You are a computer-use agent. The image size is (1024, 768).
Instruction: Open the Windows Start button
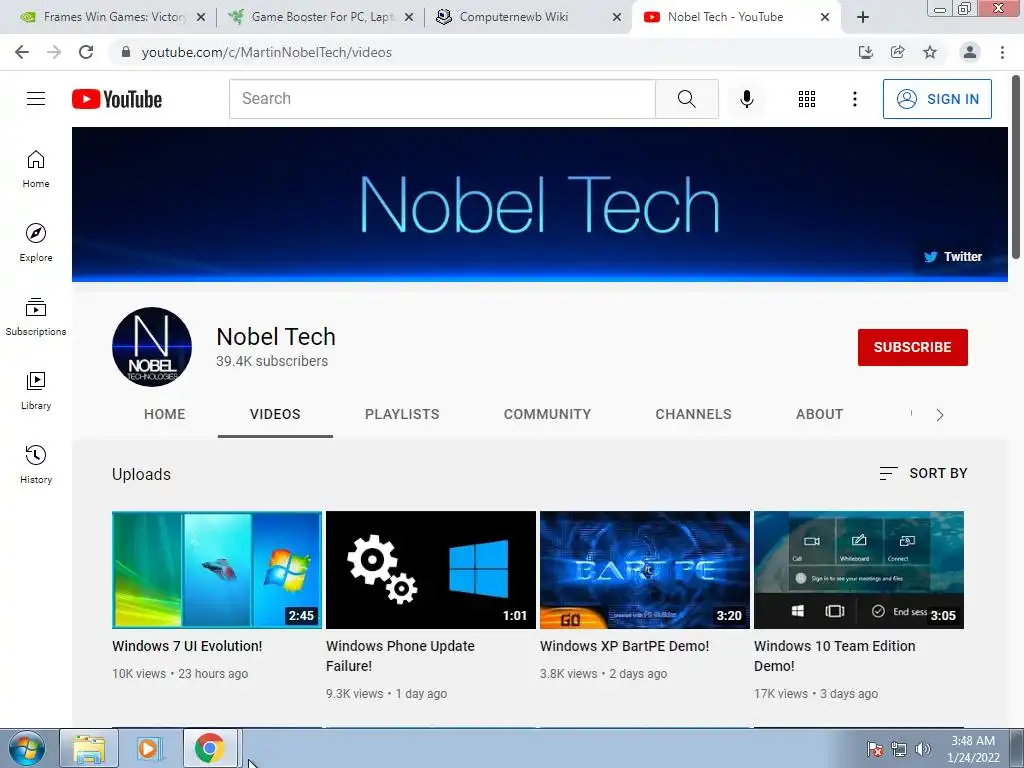[x=27, y=748]
